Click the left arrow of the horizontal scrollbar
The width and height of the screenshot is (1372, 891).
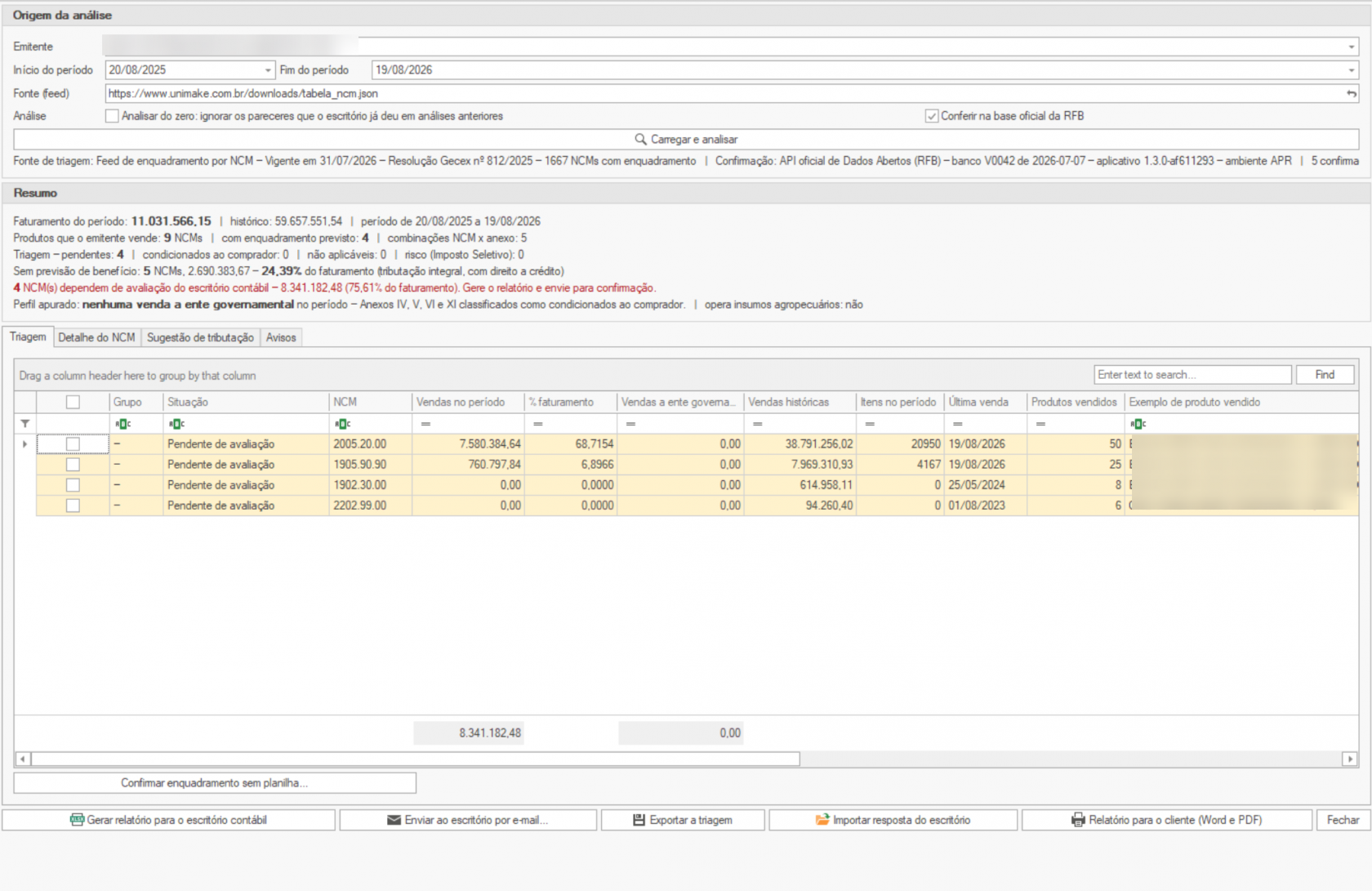(x=23, y=760)
